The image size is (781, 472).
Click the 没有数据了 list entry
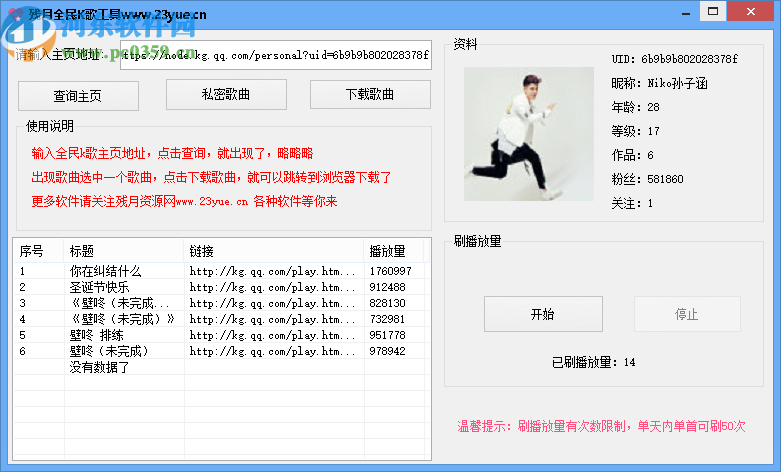[x=100, y=367]
